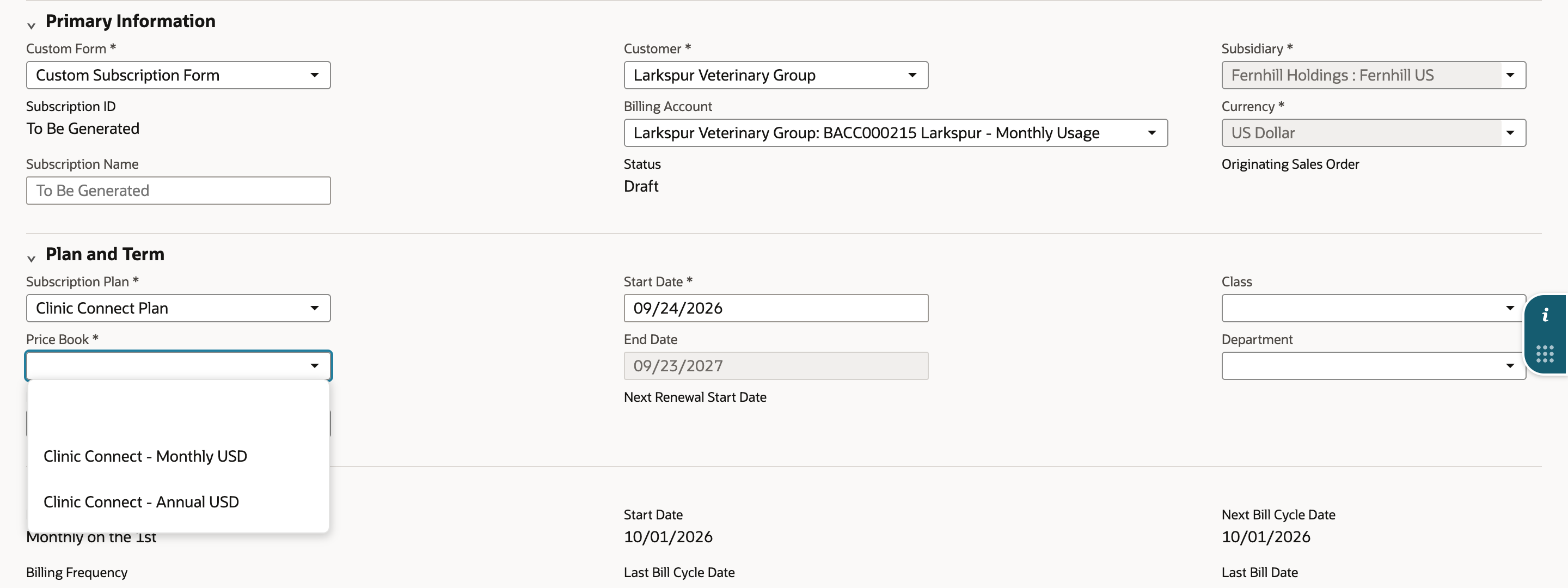Viewport: 1568px width, 588px height.
Task: Click the Subscription Name input field
Action: (179, 191)
